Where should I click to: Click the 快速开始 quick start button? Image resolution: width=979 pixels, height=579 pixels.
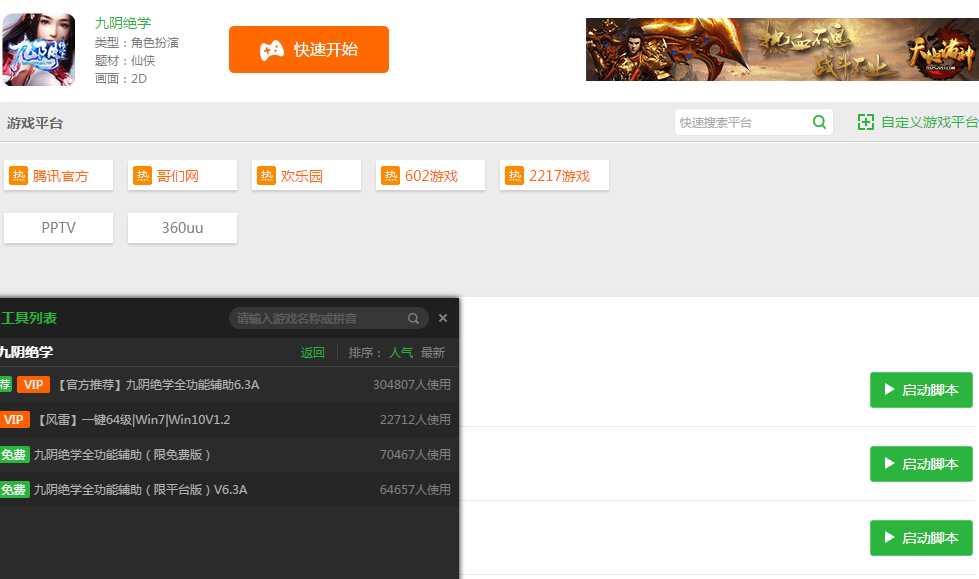point(308,50)
